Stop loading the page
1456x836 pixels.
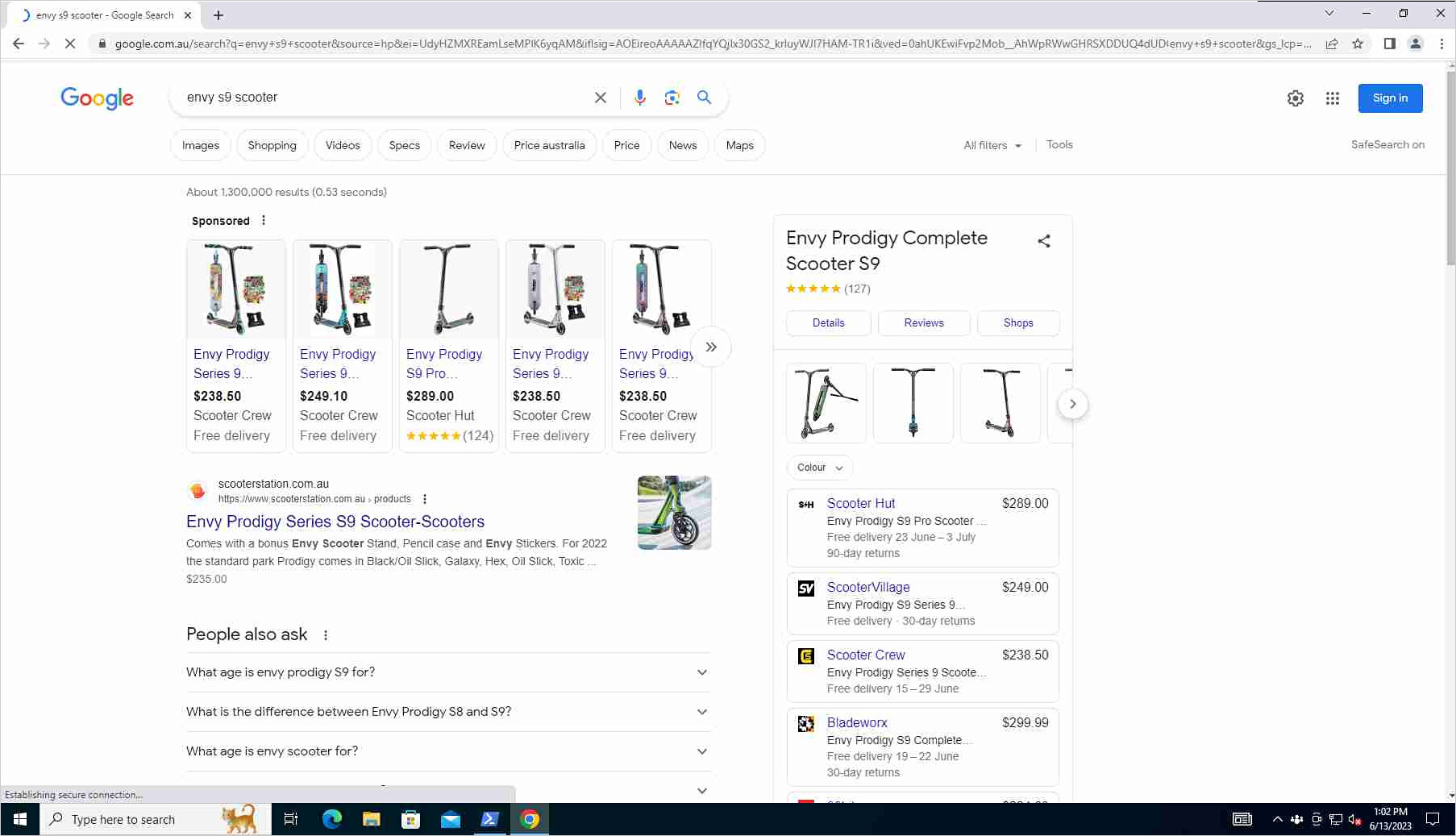pos(70,44)
